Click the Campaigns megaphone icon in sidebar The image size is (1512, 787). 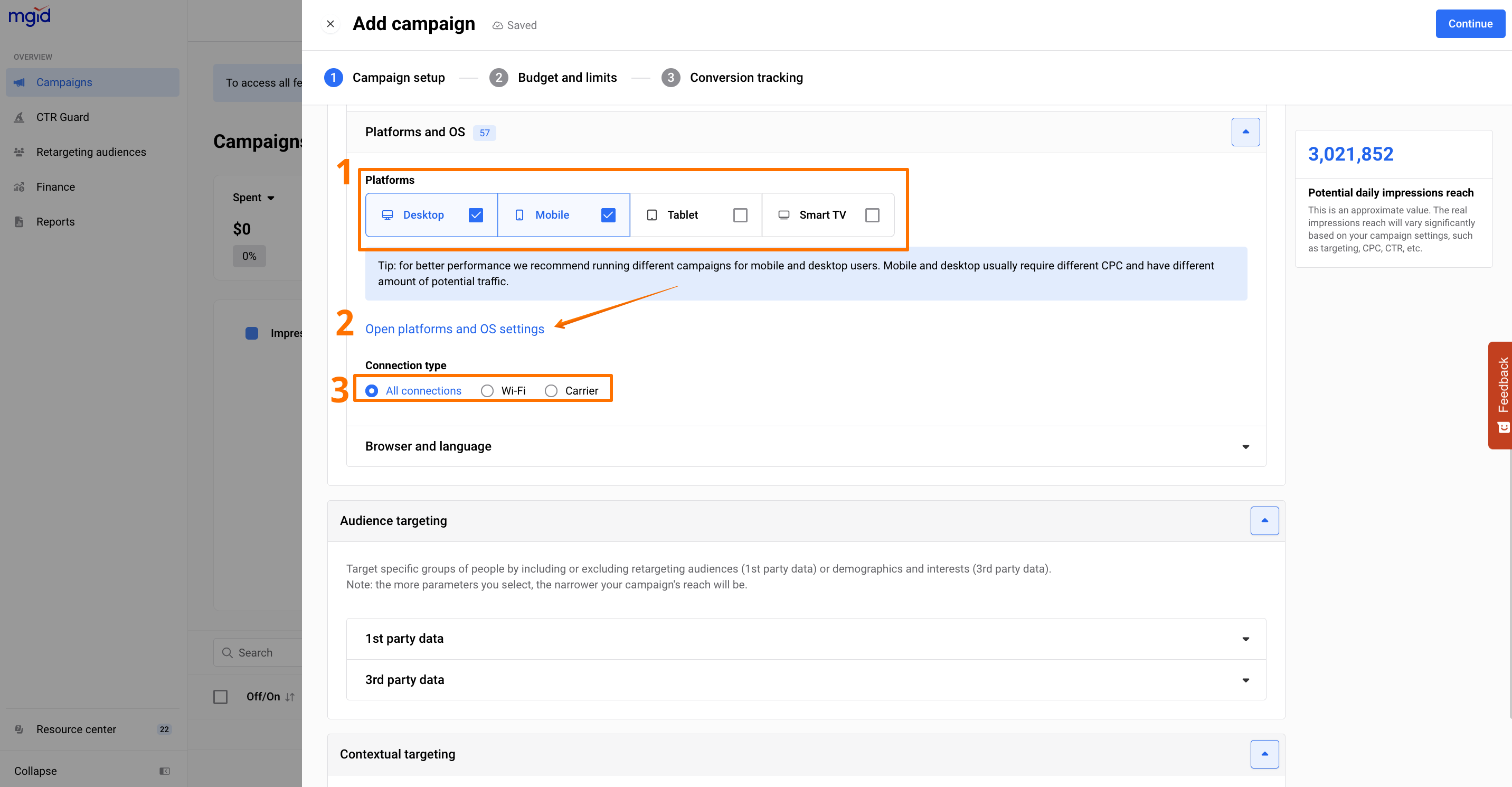[x=20, y=82]
